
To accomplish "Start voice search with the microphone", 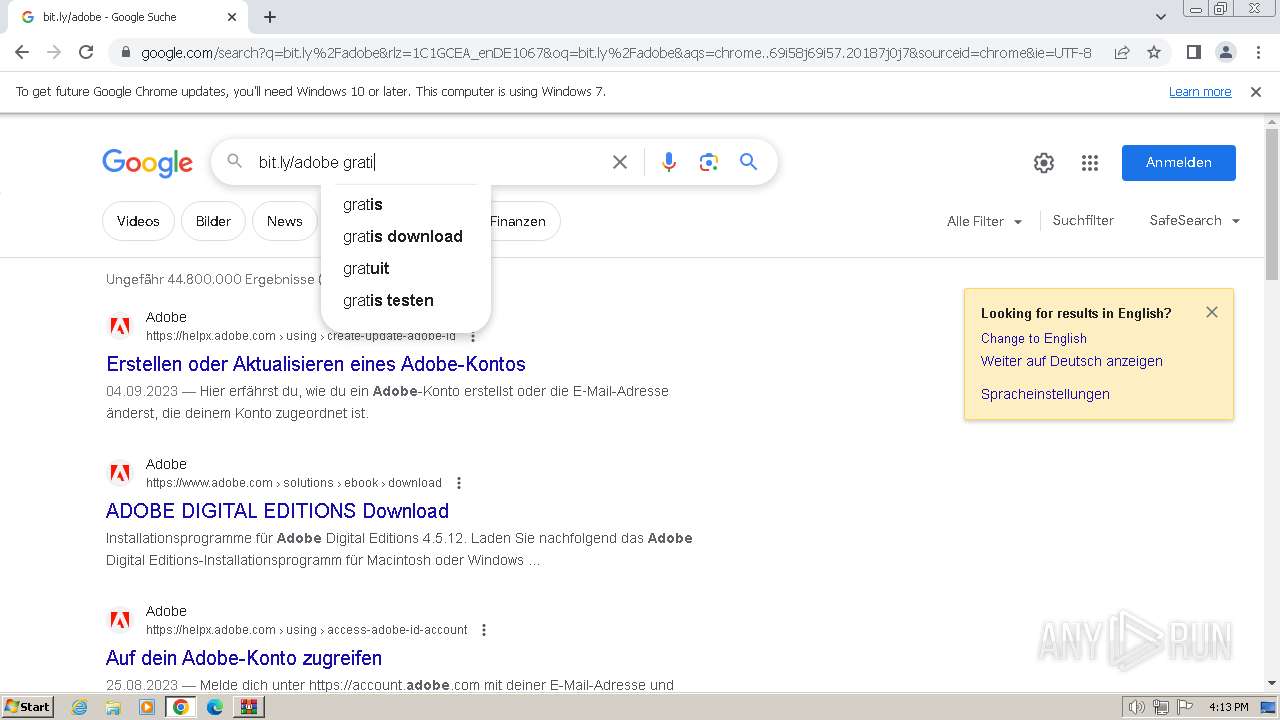I will [669, 162].
